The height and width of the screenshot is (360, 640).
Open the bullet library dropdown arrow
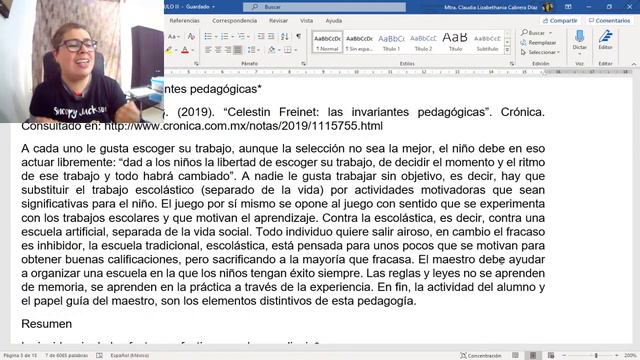click(x=216, y=37)
